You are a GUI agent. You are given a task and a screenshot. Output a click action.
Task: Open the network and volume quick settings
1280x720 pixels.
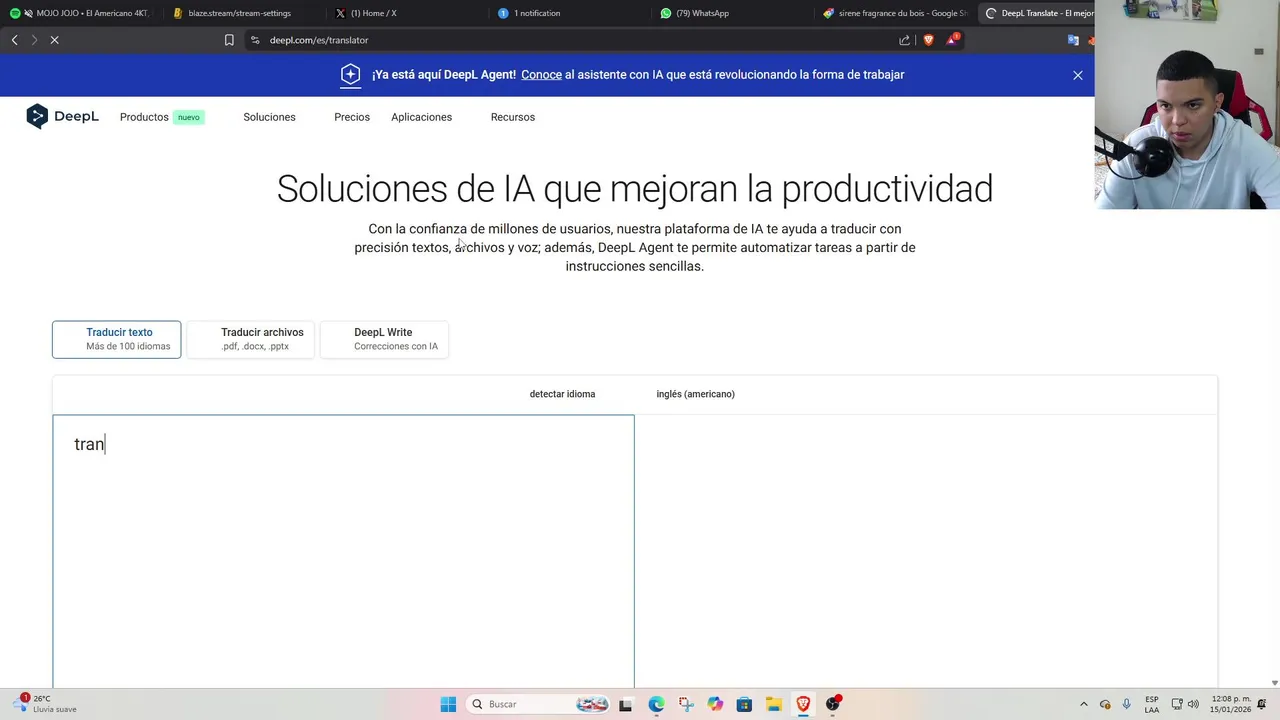point(1187,704)
